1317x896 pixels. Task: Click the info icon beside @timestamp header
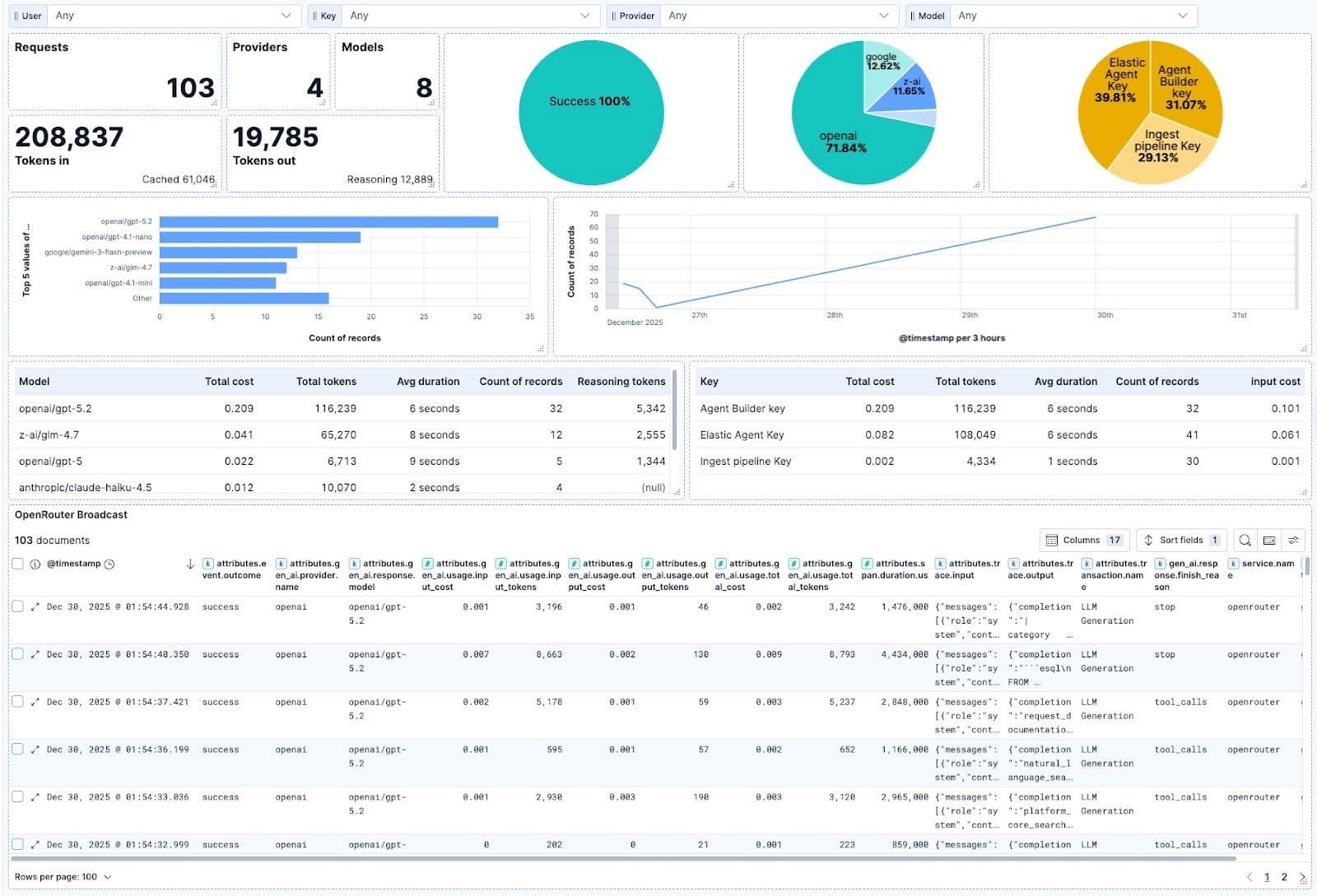coord(35,564)
